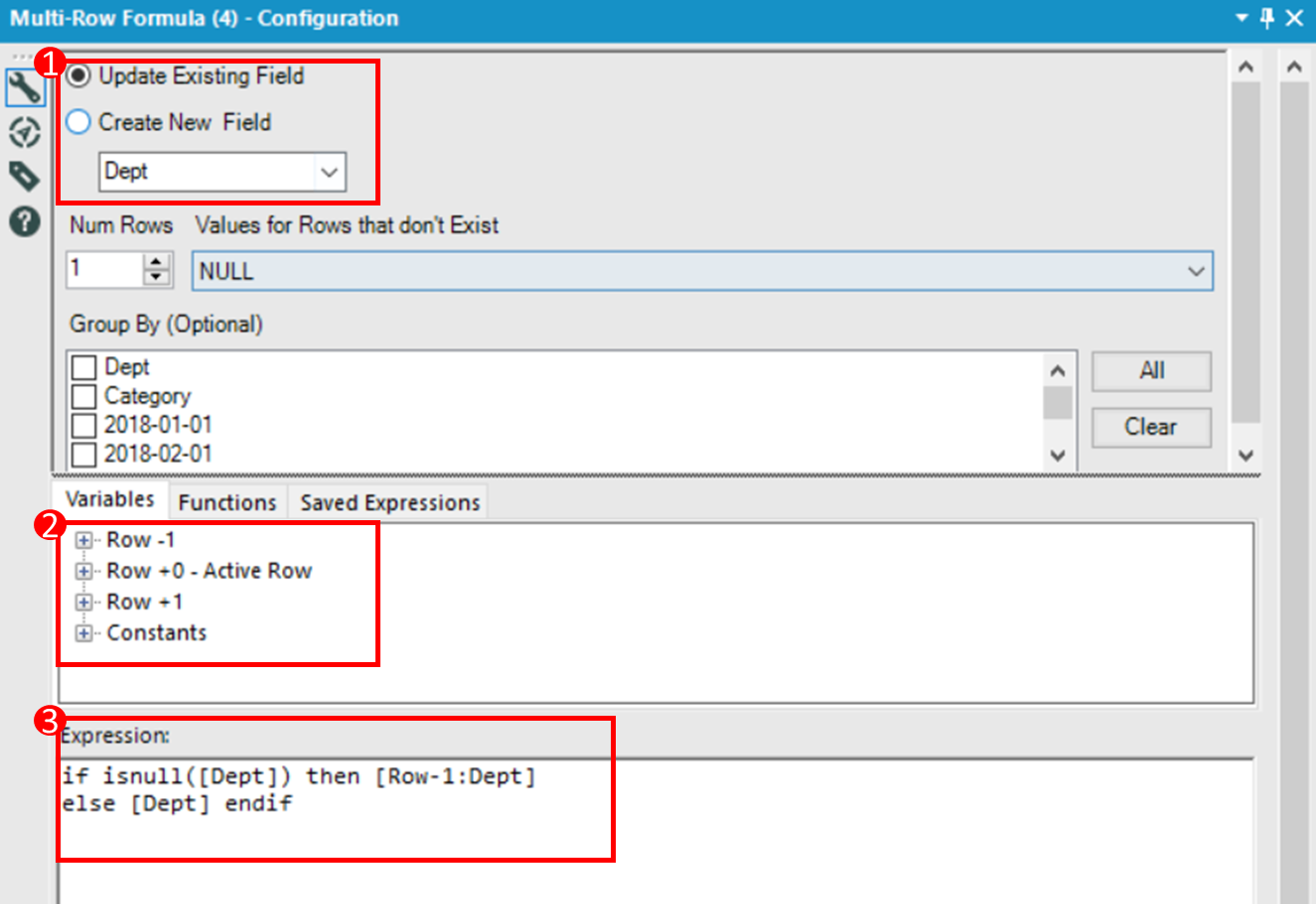Decrease Num Rows with the down arrow

157,278
